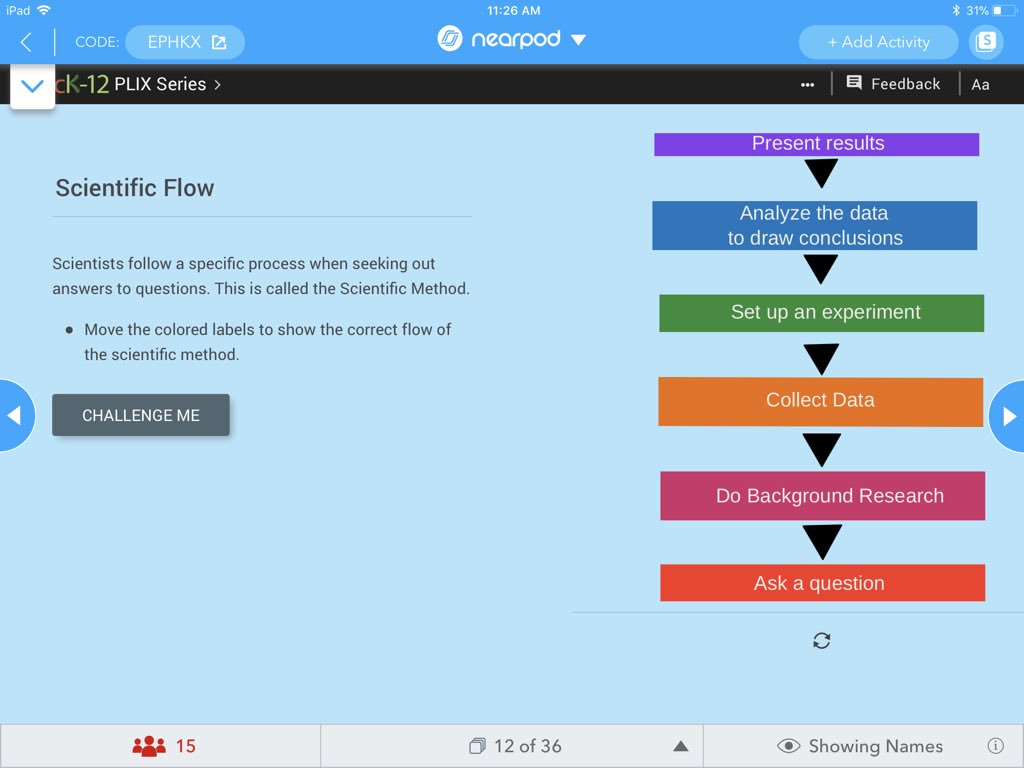
Task: Open the student view S icon
Action: click(x=985, y=42)
